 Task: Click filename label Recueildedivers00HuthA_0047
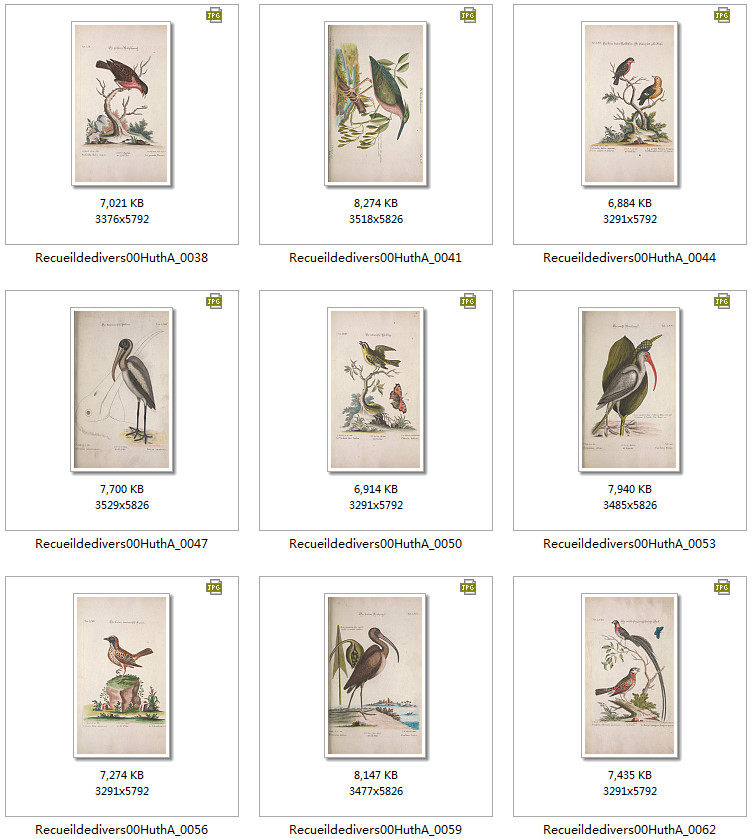[x=121, y=544]
